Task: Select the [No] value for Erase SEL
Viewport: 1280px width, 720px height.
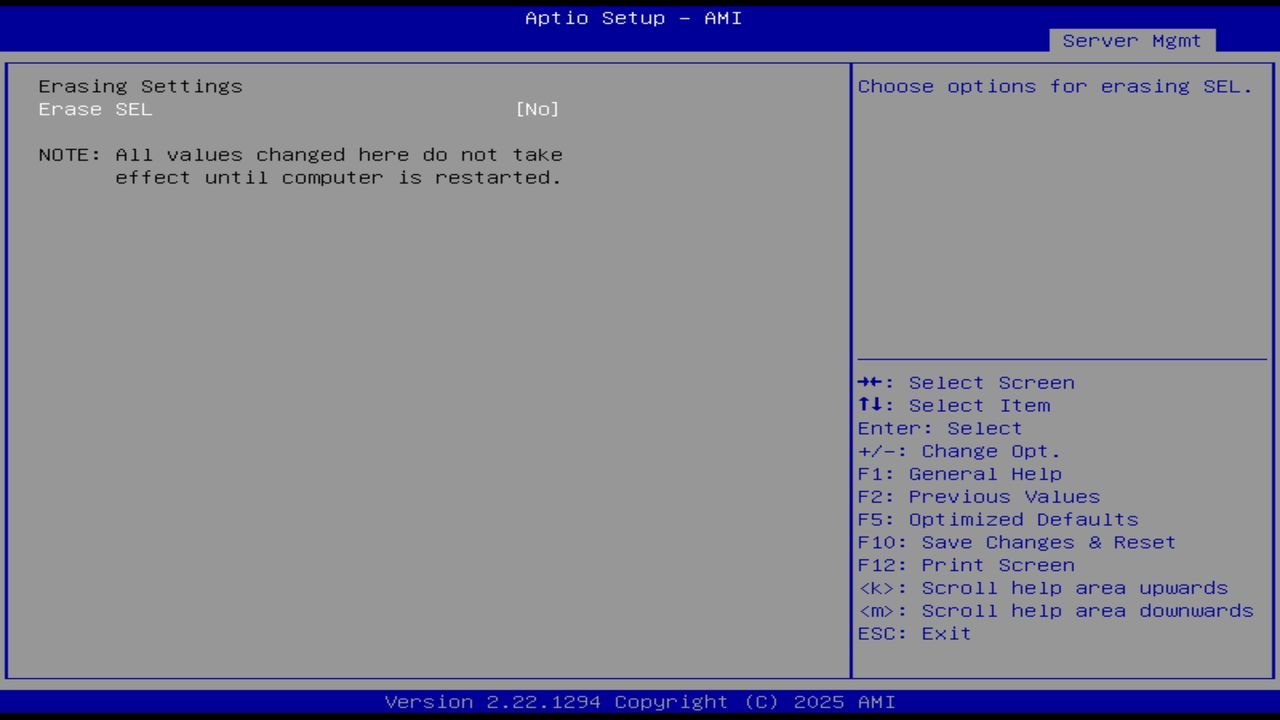Action: [x=538, y=109]
